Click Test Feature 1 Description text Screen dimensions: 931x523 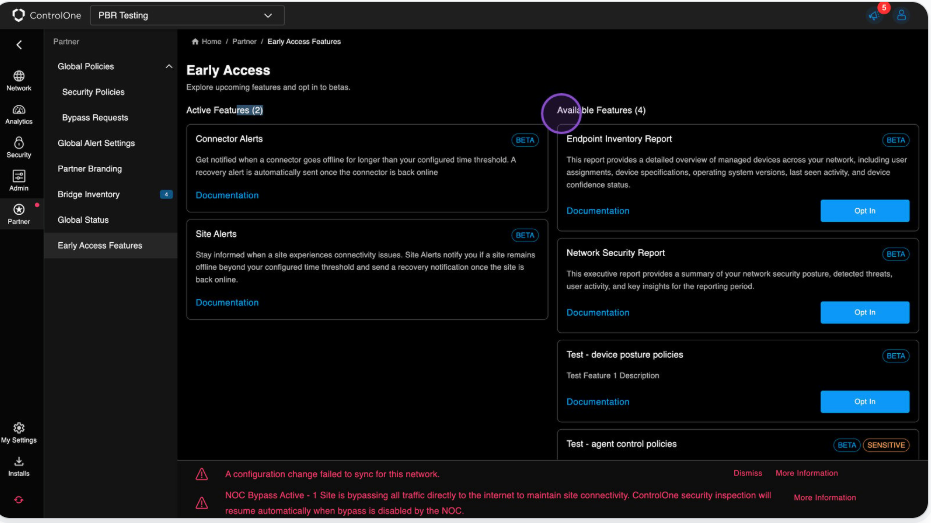click(612, 376)
